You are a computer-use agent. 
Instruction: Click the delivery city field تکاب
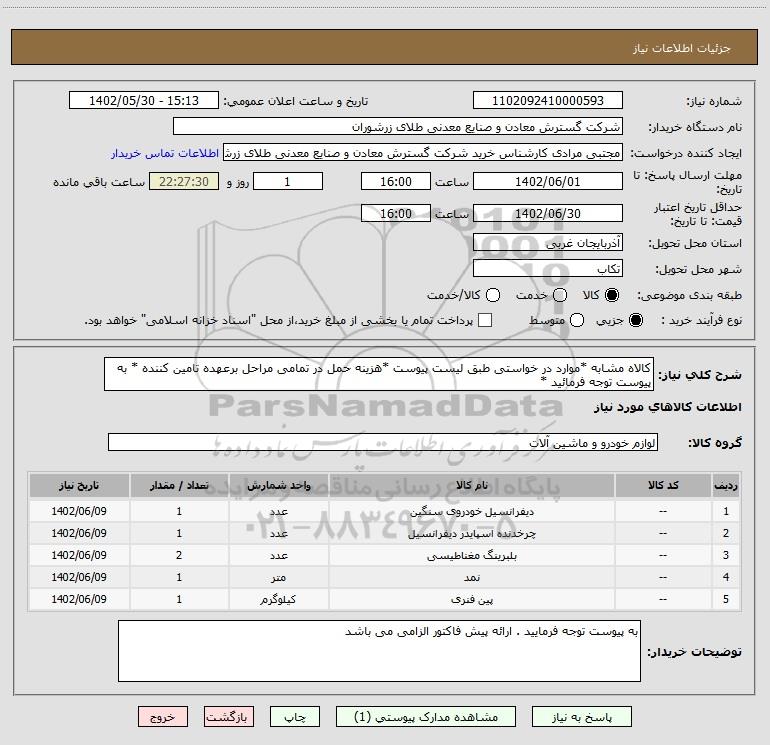click(x=548, y=269)
